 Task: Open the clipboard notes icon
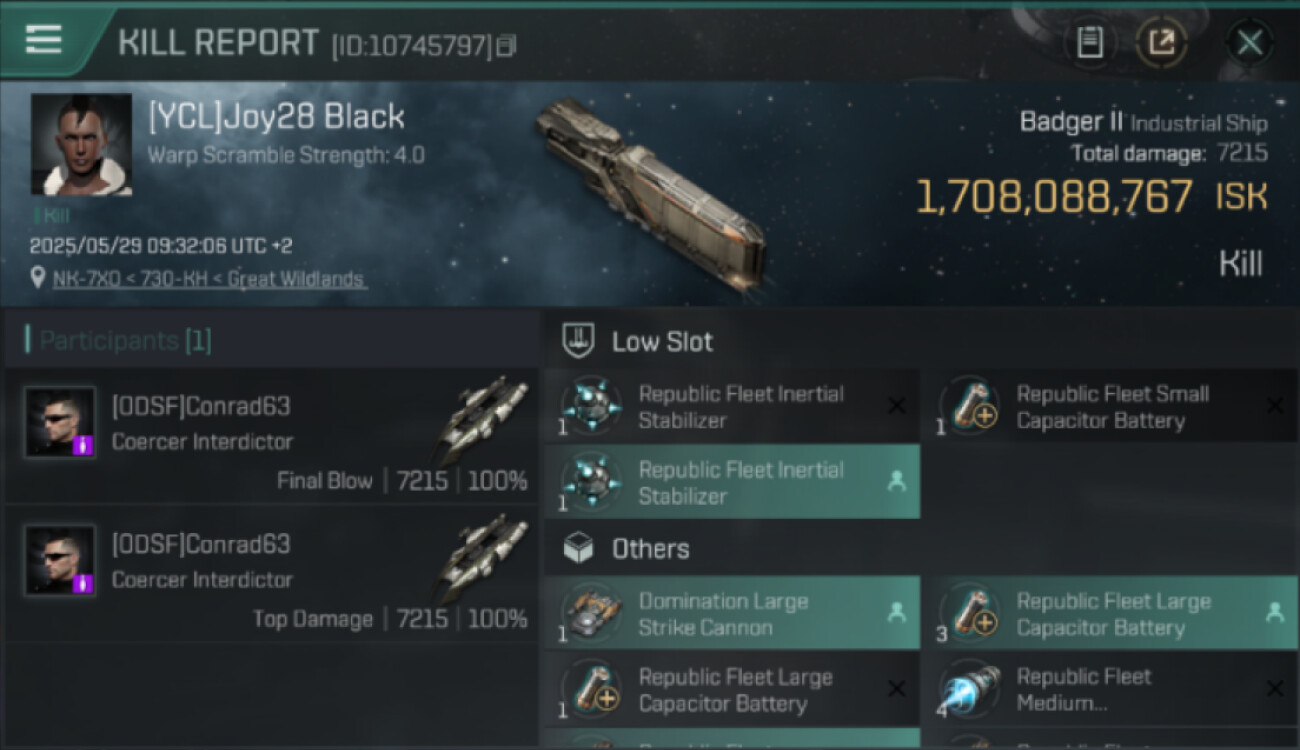click(1090, 42)
